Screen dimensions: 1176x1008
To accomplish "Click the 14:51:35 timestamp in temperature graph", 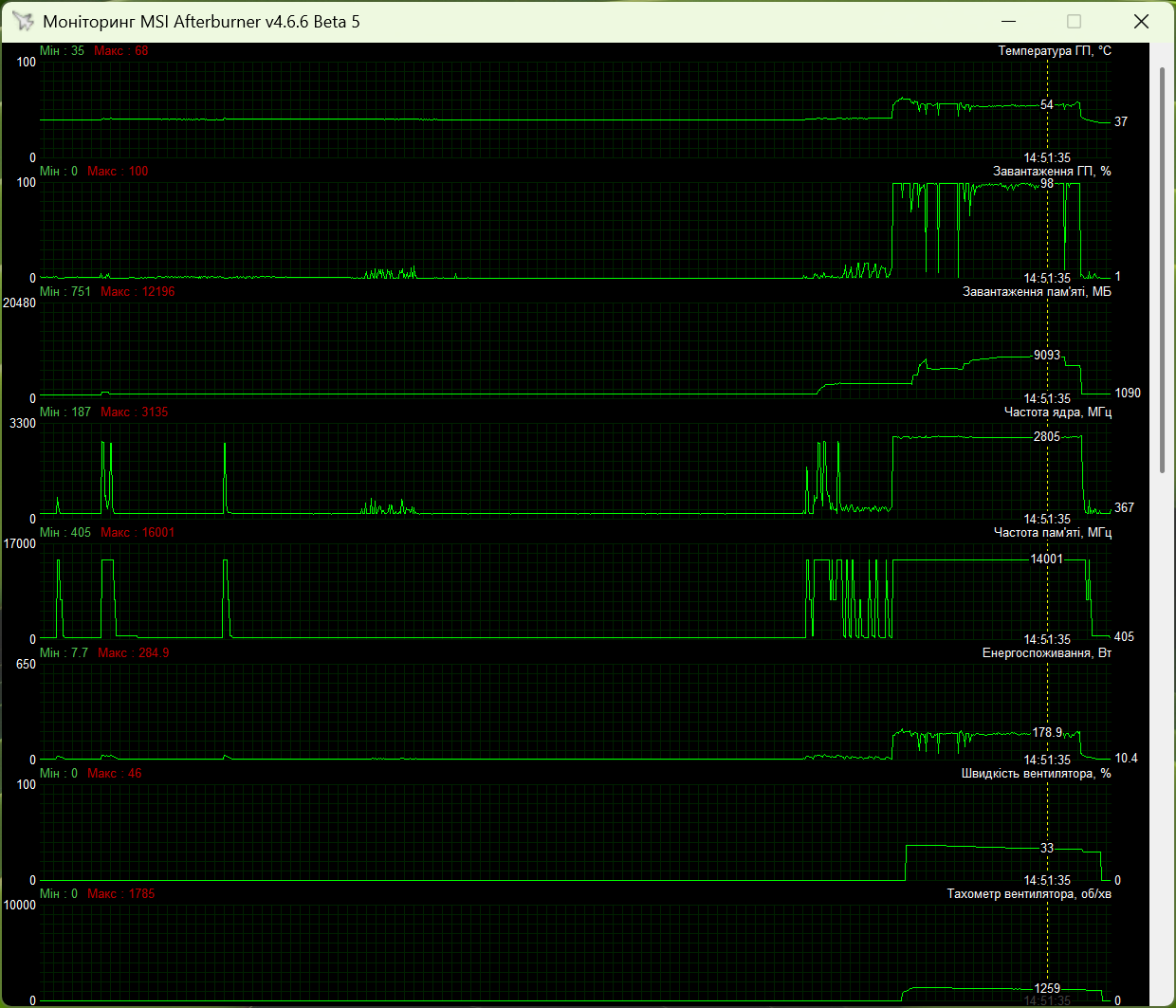I will (1047, 158).
